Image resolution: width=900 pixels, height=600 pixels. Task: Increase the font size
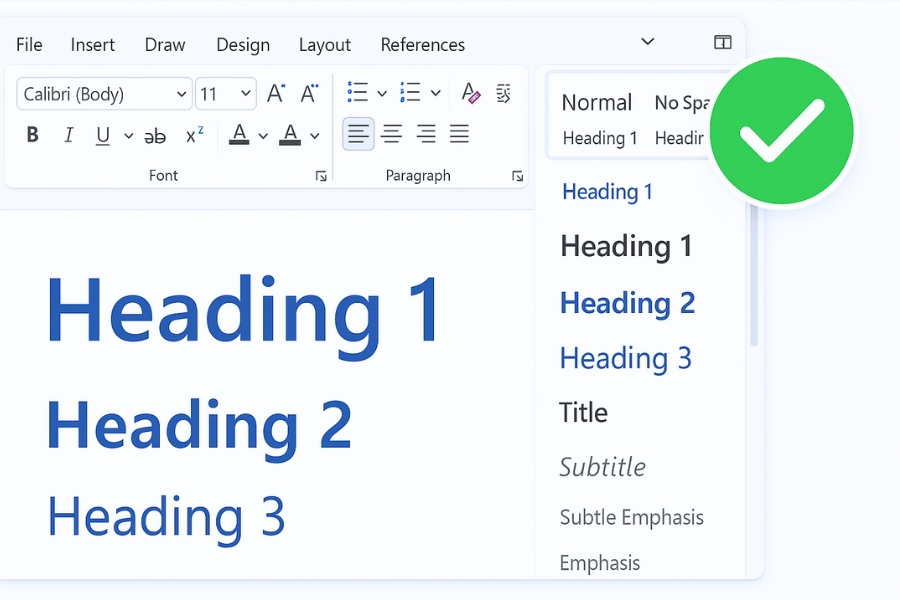pos(275,92)
